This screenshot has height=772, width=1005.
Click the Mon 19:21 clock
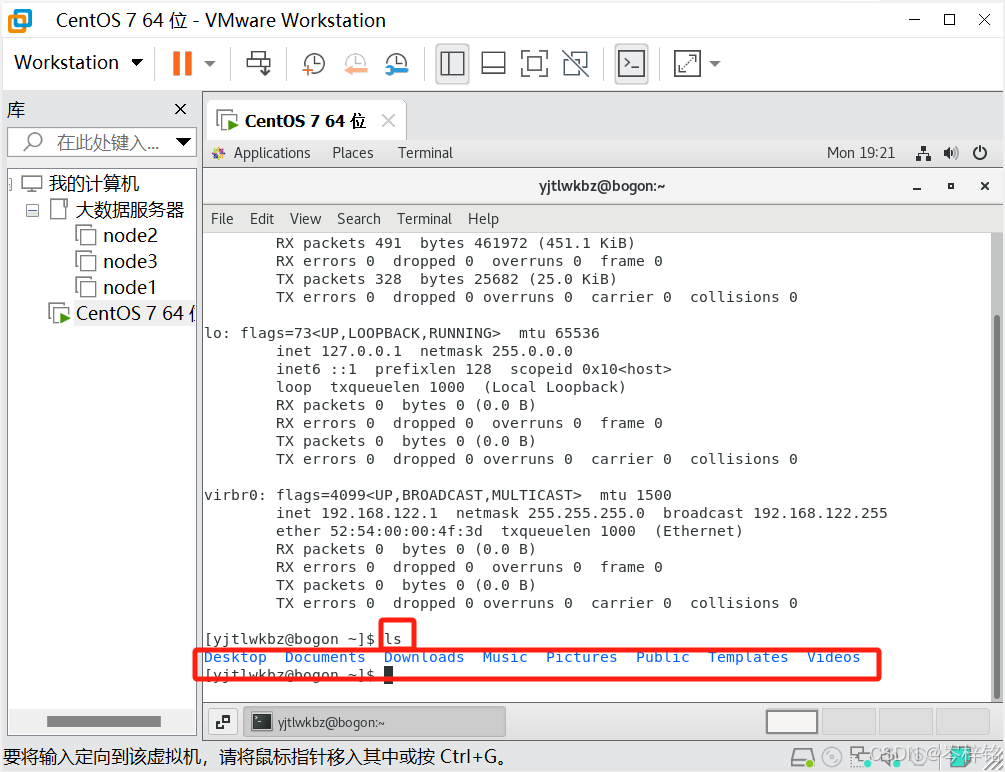coord(861,153)
